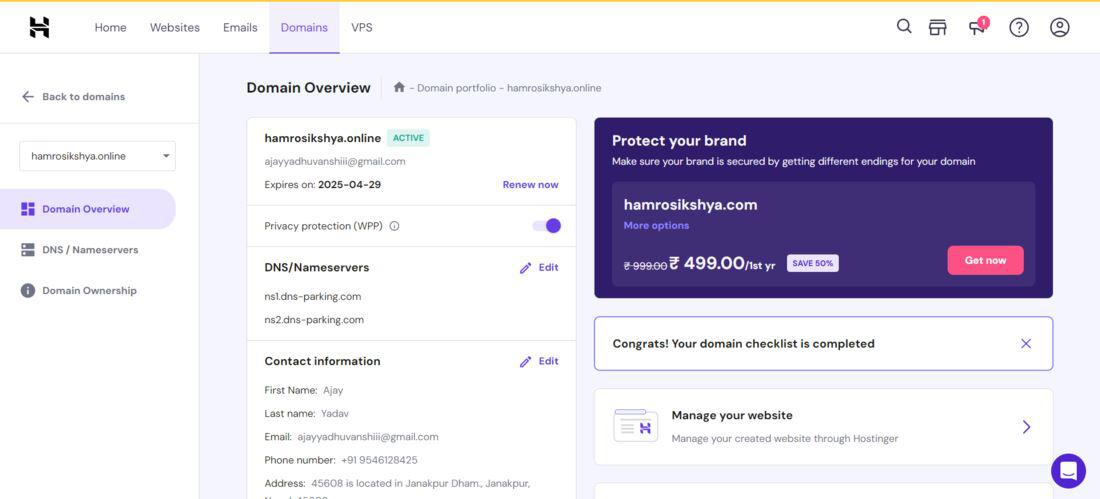Viewport: 1100px width, 499px height.
Task: Open the live chat bubble icon
Action: point(1068,471)
